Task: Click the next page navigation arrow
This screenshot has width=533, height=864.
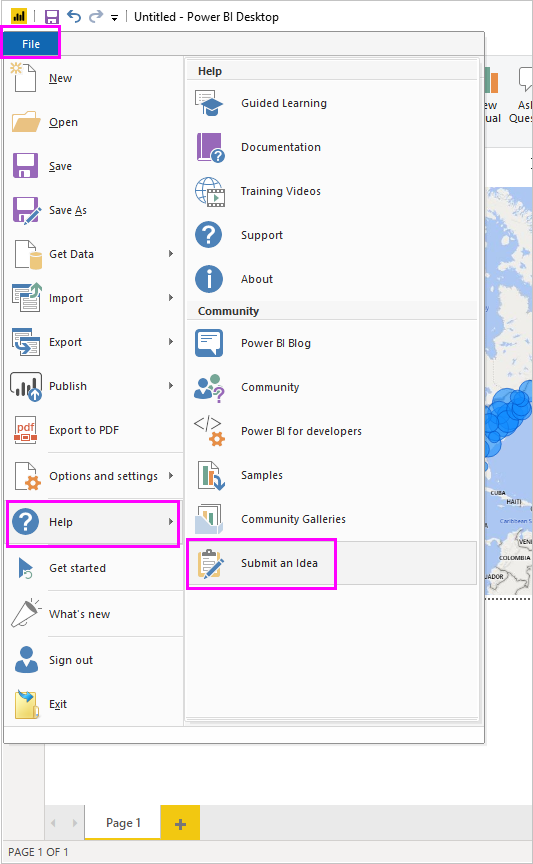Action: click(74, 823)
